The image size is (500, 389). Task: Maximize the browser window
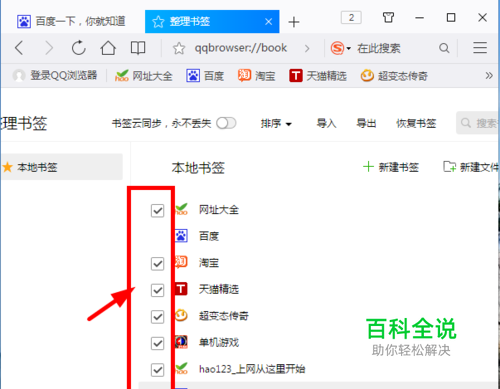tap(451, 17)
